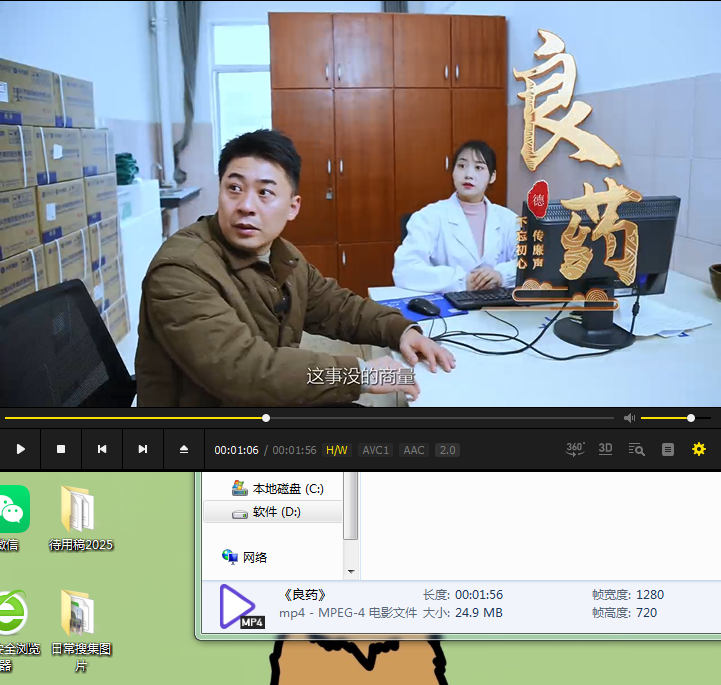
Task: Click the AVC1 video codec badge
Action: 376,450
